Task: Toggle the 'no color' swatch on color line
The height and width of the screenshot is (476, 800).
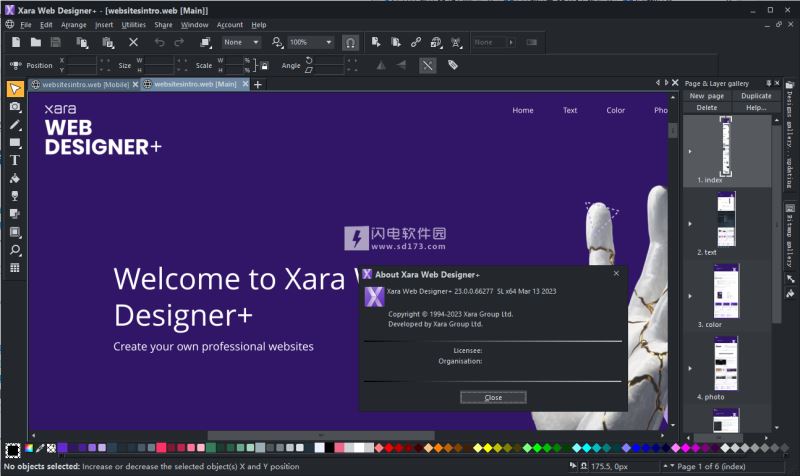Action: [x=51, y=448]
